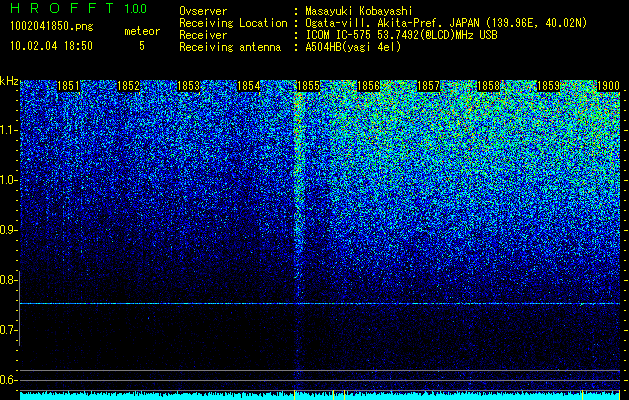Click the 1855 time marker

point(308,86)
